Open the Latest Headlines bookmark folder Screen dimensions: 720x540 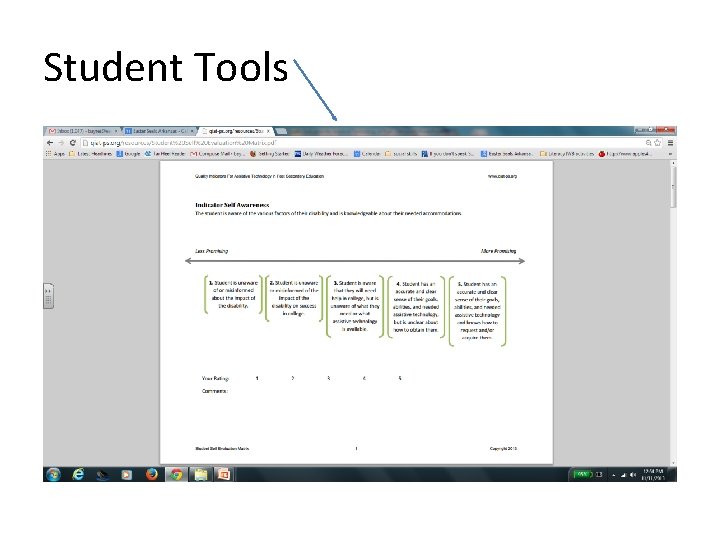(90, 154)
